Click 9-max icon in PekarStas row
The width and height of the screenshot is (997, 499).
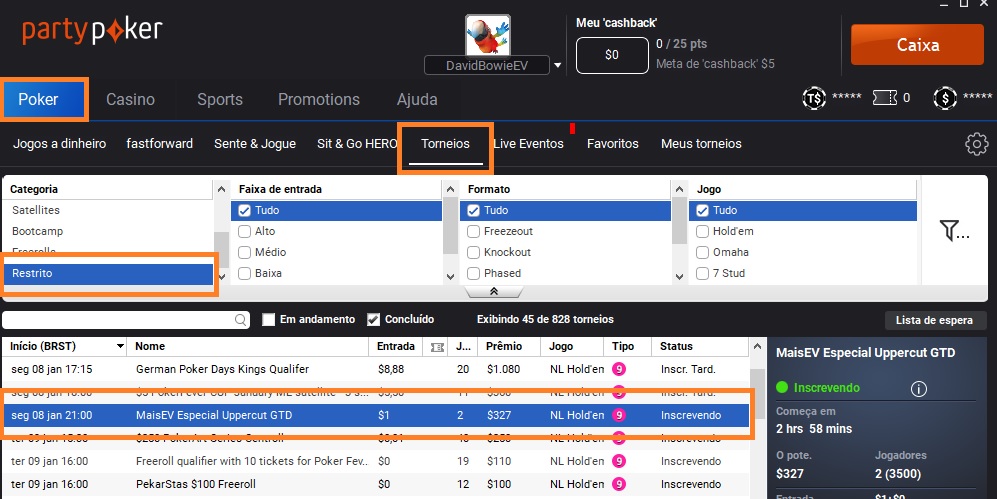point(619,484)
